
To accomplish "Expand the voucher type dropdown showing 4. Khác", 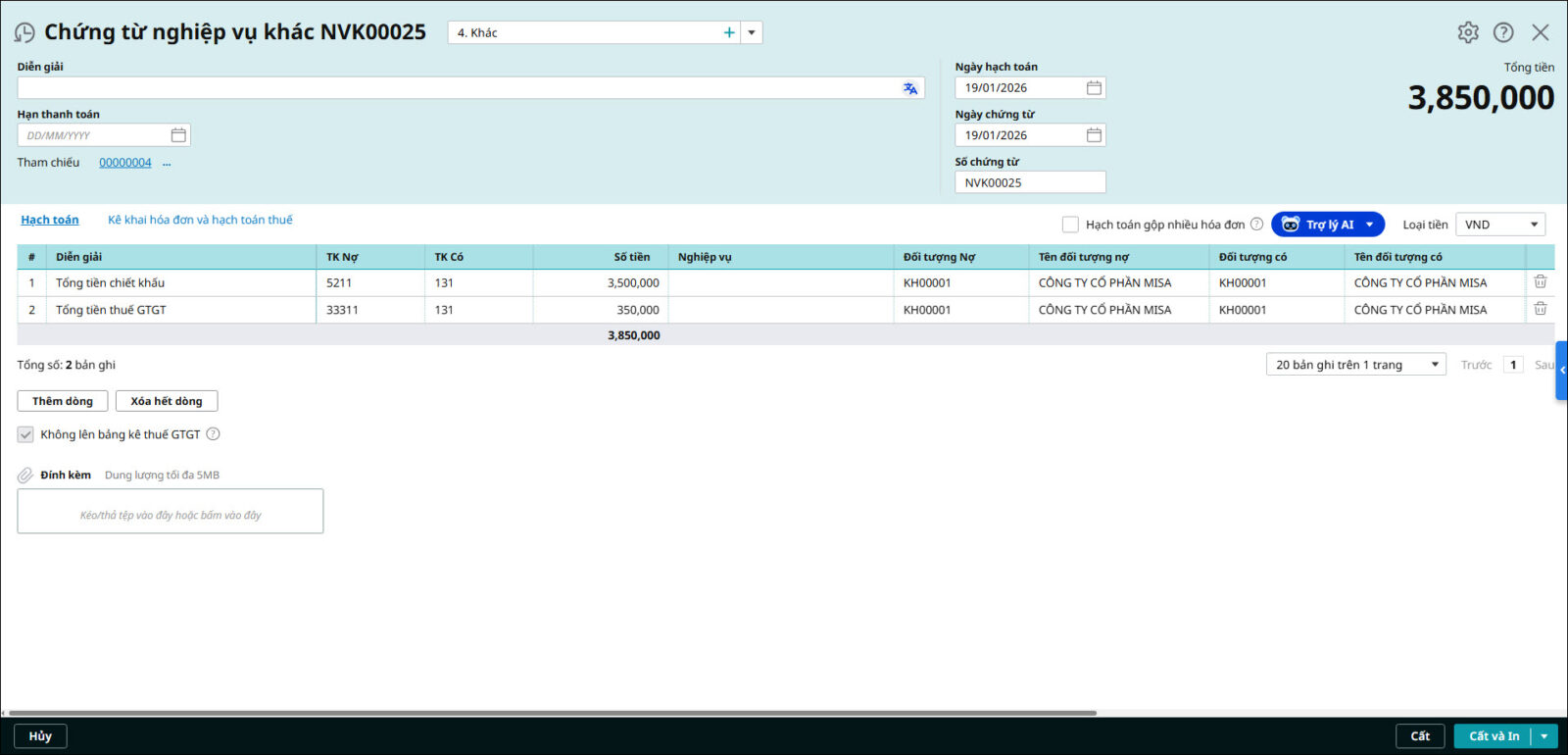I will pyautogui.click(x=752, y=32).
